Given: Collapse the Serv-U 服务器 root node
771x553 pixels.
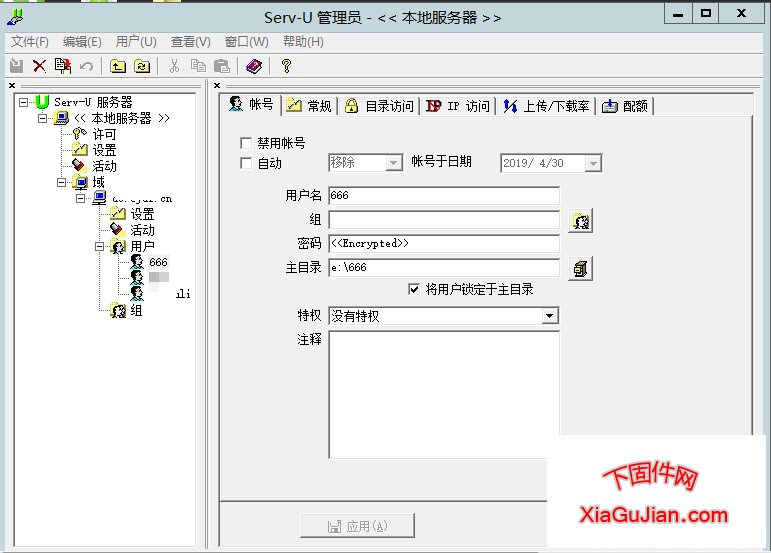Looking at the screenshot, I should 23,102.
